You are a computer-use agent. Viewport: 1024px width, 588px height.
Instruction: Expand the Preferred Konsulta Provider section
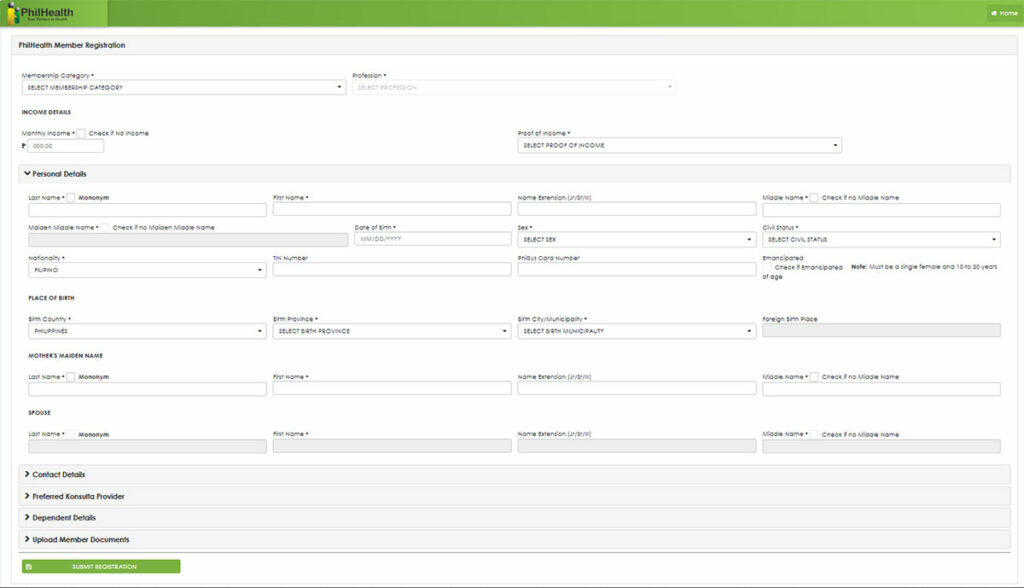(78, 497)
